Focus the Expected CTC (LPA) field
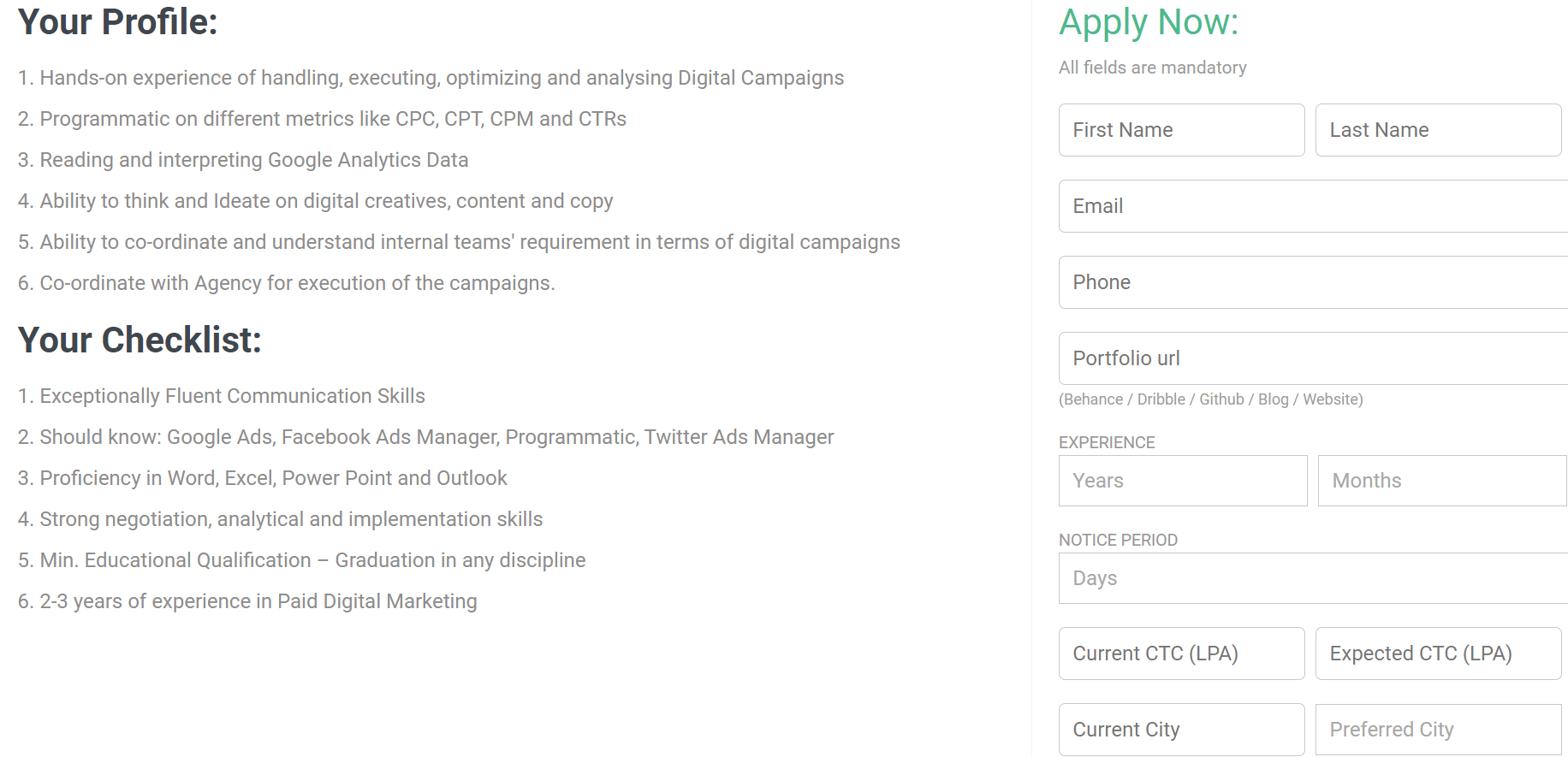Viewport: 1568px width, 757px height. click(x=1438, y=654)
